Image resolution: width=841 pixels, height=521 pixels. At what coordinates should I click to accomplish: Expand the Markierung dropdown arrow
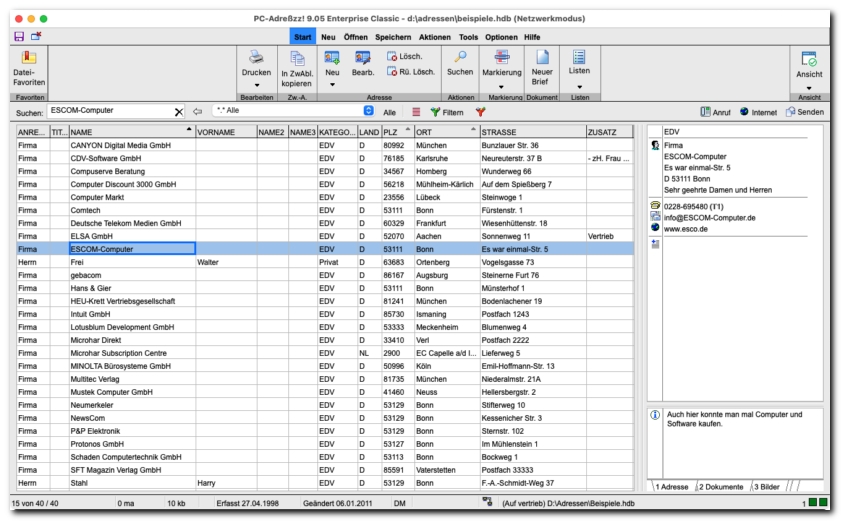point(501,86)
